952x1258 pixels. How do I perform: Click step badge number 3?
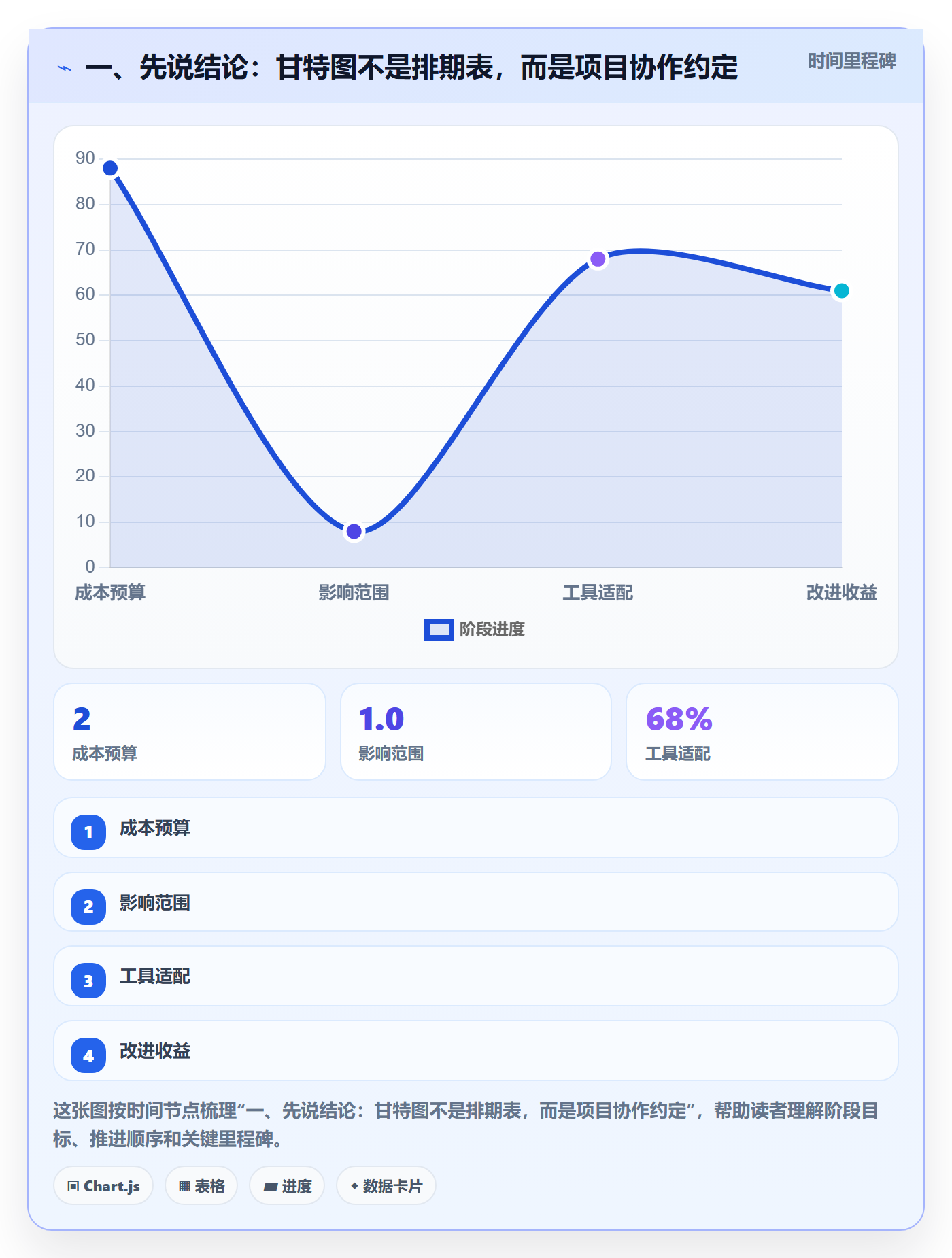(88, 981)
